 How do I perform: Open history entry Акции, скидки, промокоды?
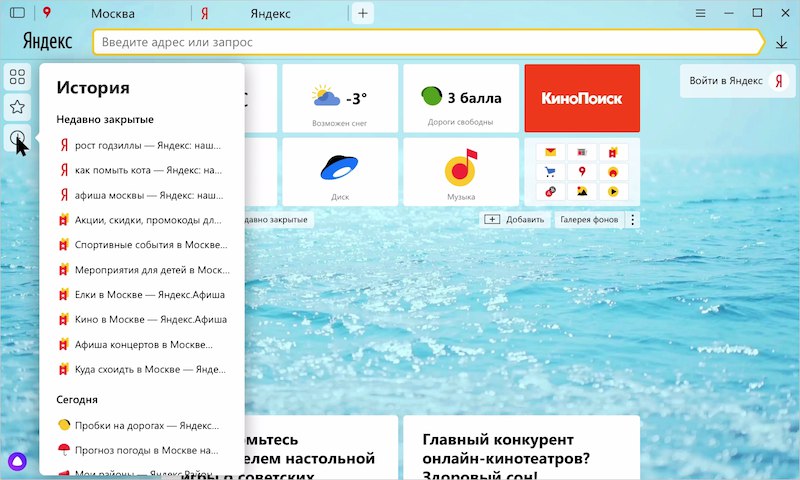tap(140, 220)
